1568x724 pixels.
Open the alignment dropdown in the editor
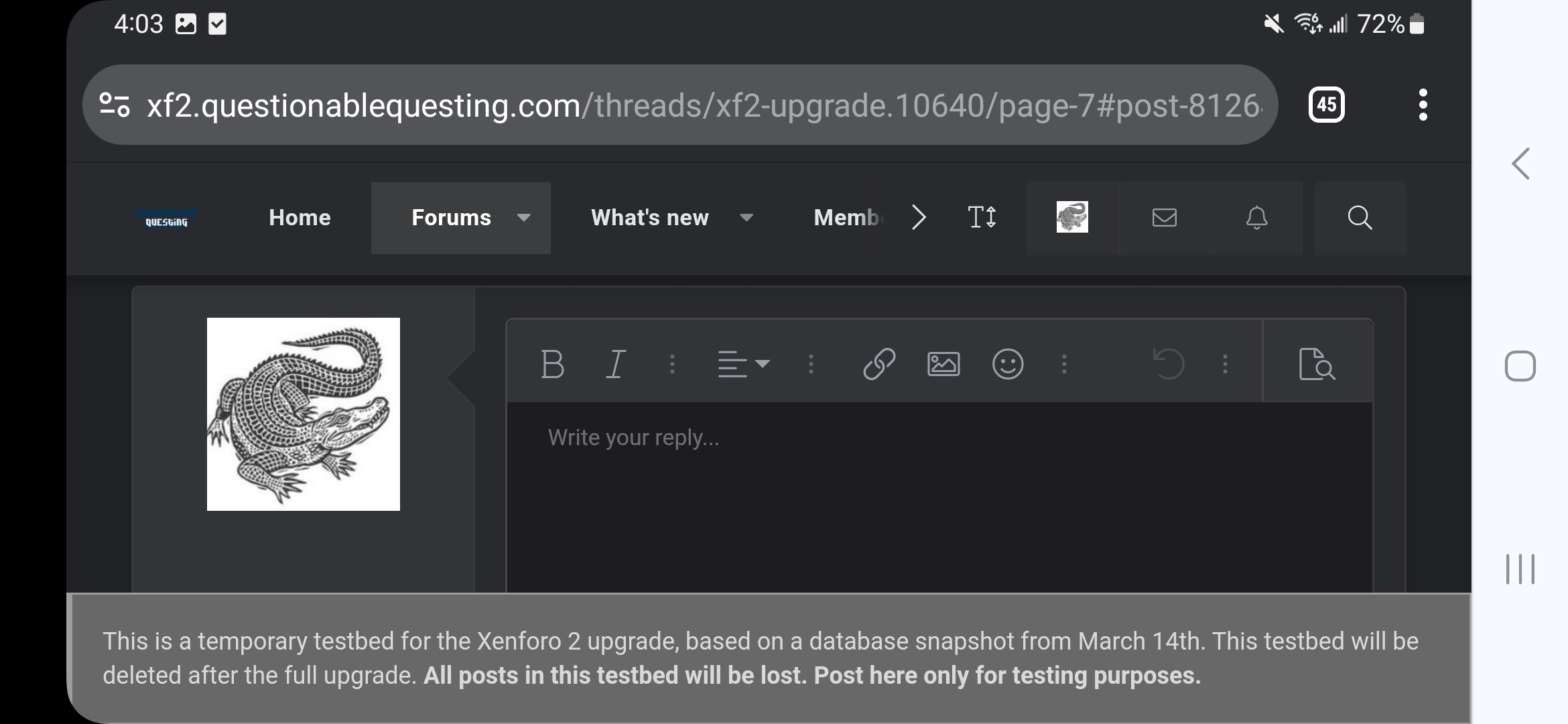coord(743,365)
